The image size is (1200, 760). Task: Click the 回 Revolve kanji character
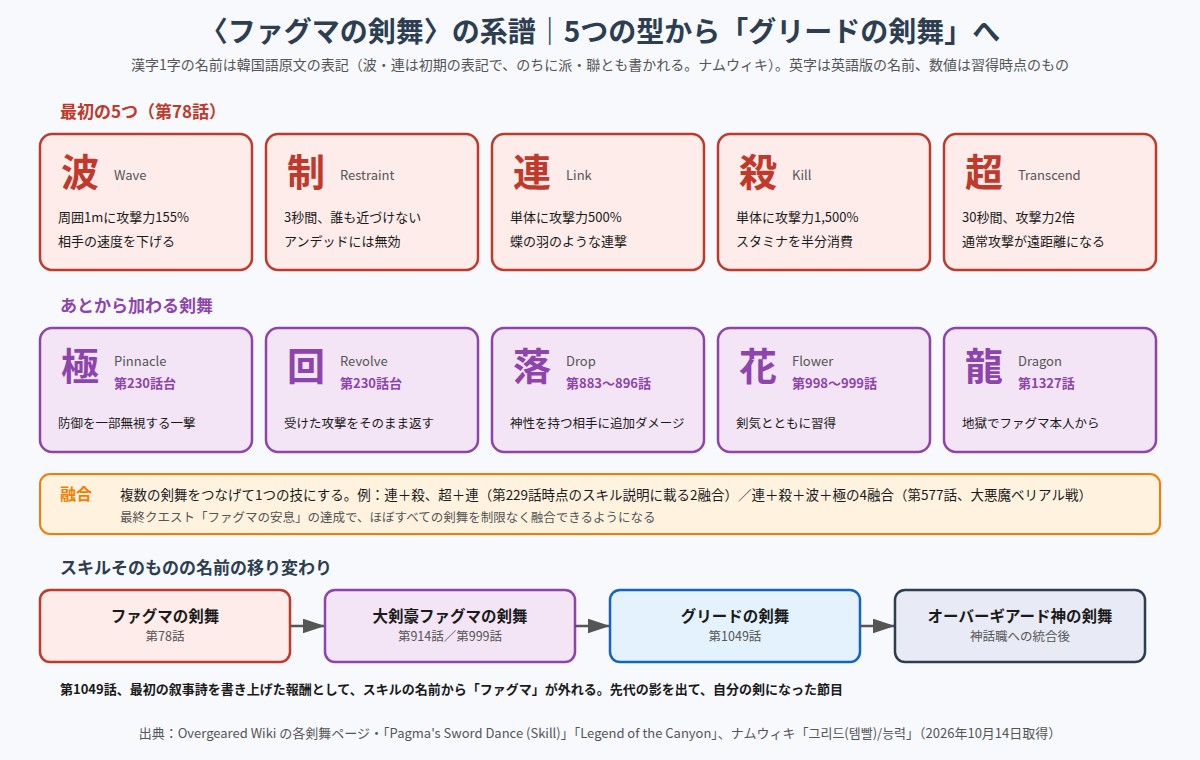(305, 367)
